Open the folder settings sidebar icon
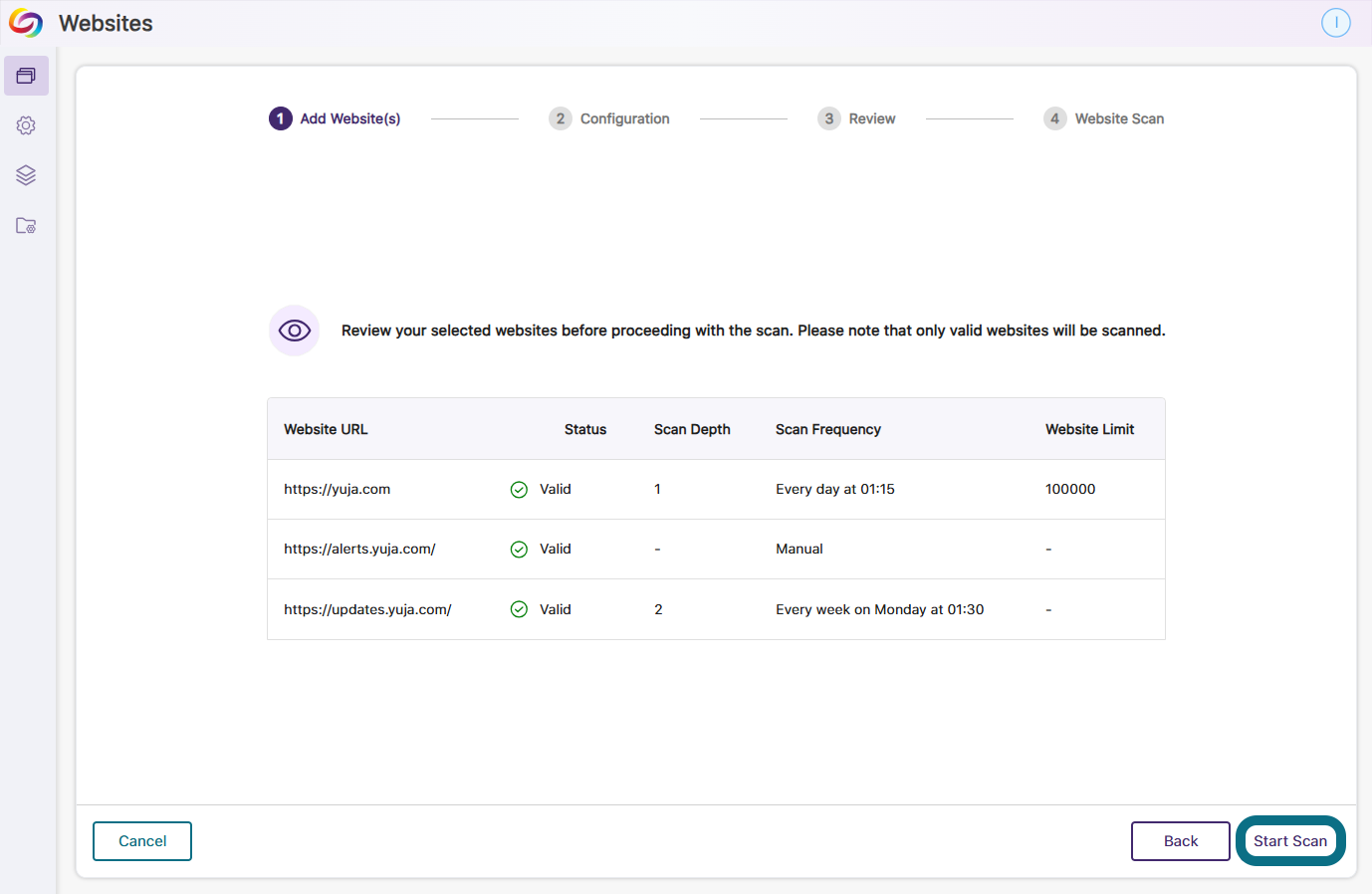This screenshot has width=1372, height=894. click(26, 226)
